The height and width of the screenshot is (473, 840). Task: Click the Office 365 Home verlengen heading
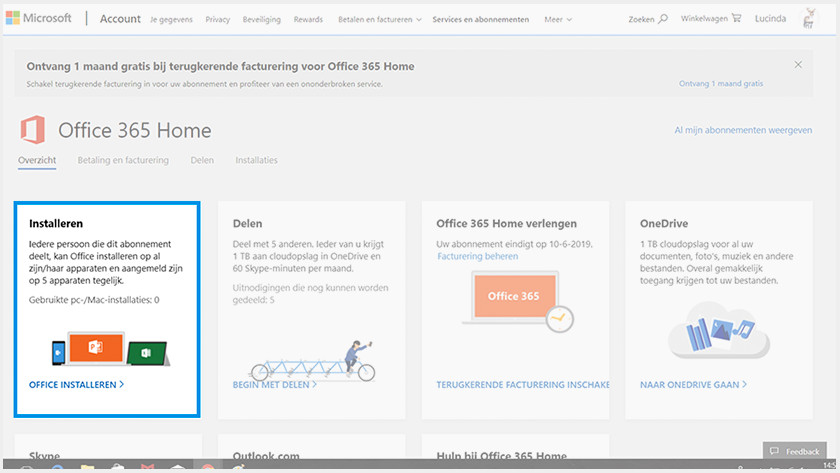coord(506,223)
